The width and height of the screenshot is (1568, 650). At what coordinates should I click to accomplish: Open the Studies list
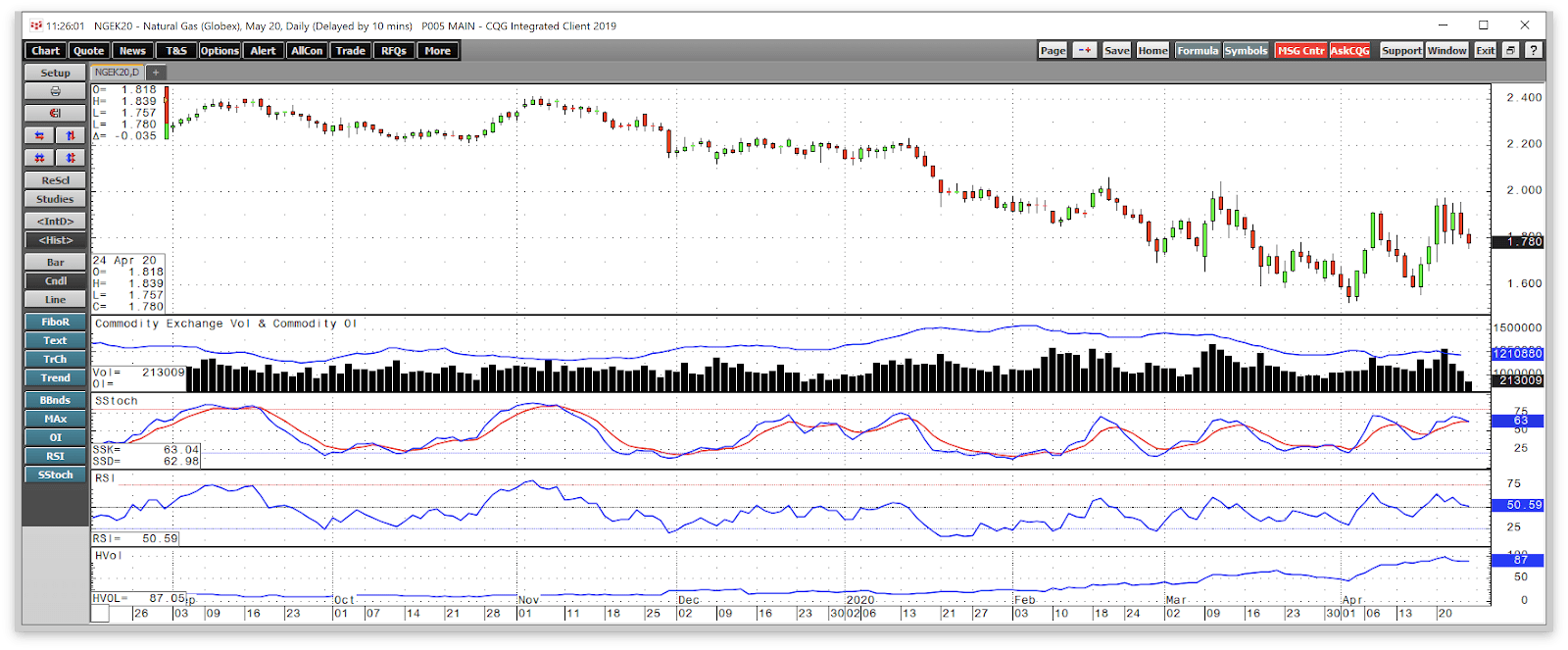coord(55,199)
